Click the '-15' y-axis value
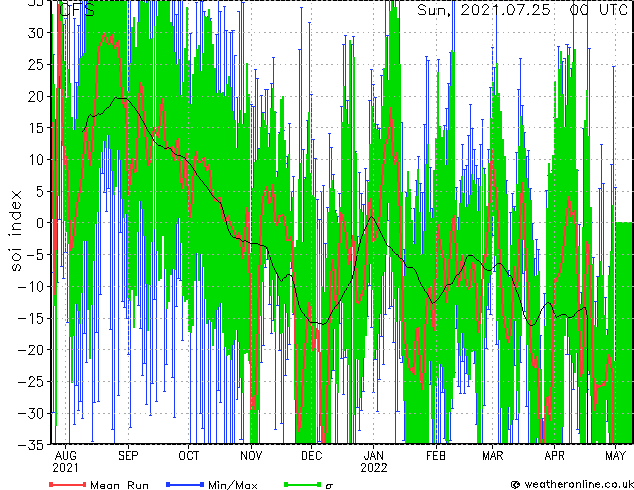The image size is (634, 490). (x=31, y=318)
